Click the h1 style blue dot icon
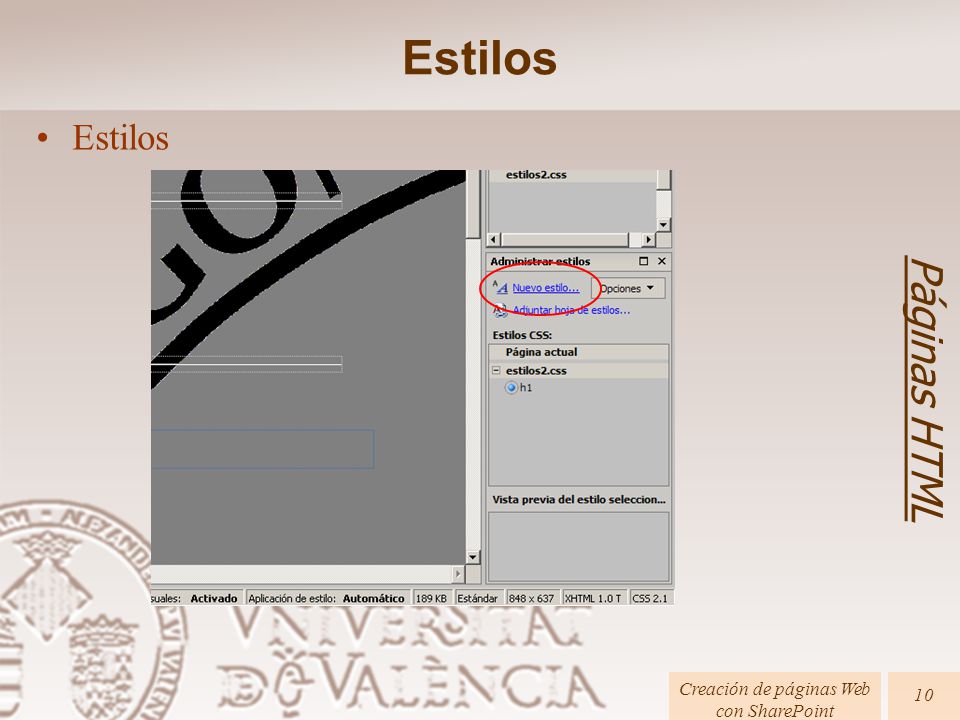Viewport: 960px width, 720px height. click(x=511, y=388)
